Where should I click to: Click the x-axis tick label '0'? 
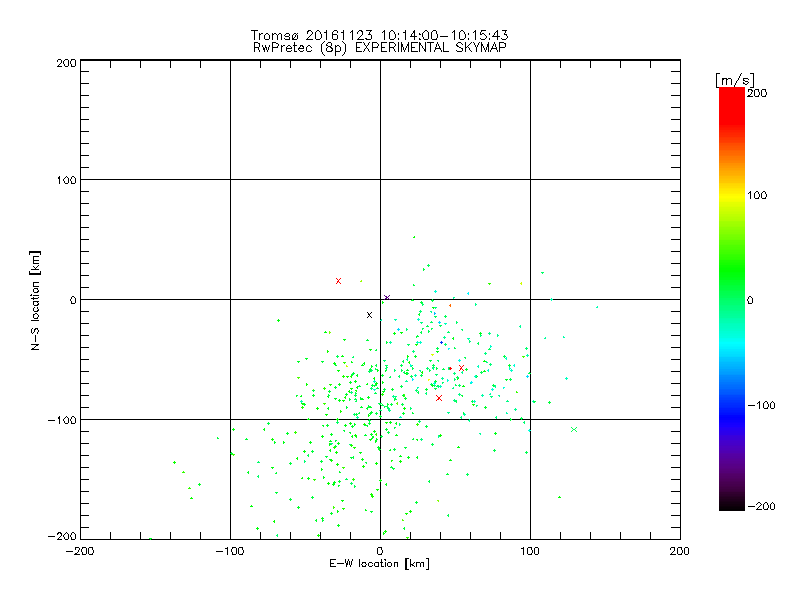pos(380,552)
